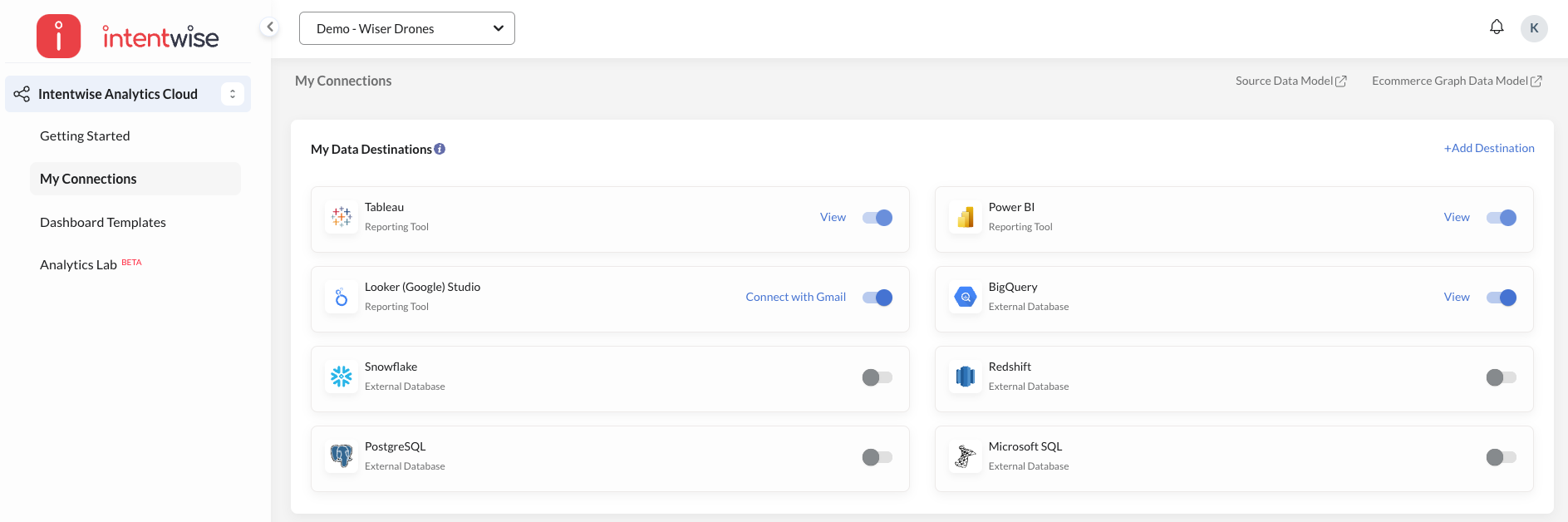
Task: Open the user avatar K menu
Action: [x=1534, y=28]
